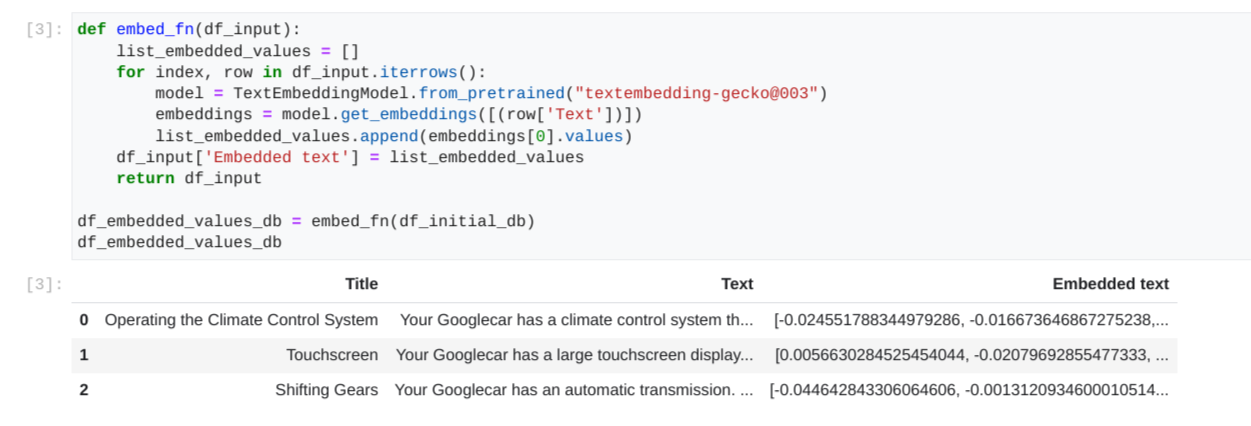Click the last code line 'df_embedded_values_db'
The image size is (1251, 426).
point(179,243)
